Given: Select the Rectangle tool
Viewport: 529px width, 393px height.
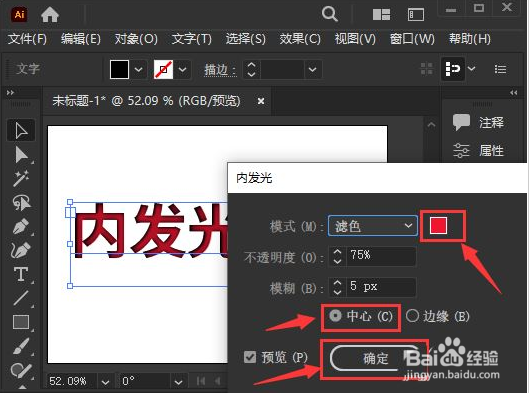Looking at the screenshot, I should pyautogui.click(x=21, y=322).
